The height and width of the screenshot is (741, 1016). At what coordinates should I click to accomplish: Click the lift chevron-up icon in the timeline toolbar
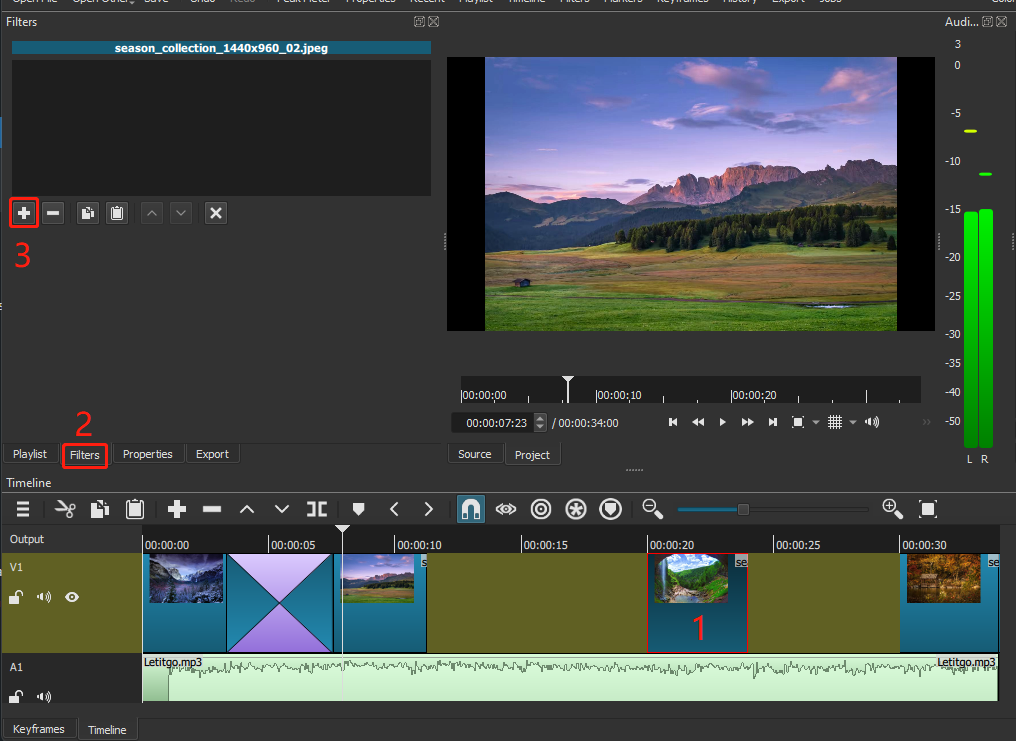(247, 509)
